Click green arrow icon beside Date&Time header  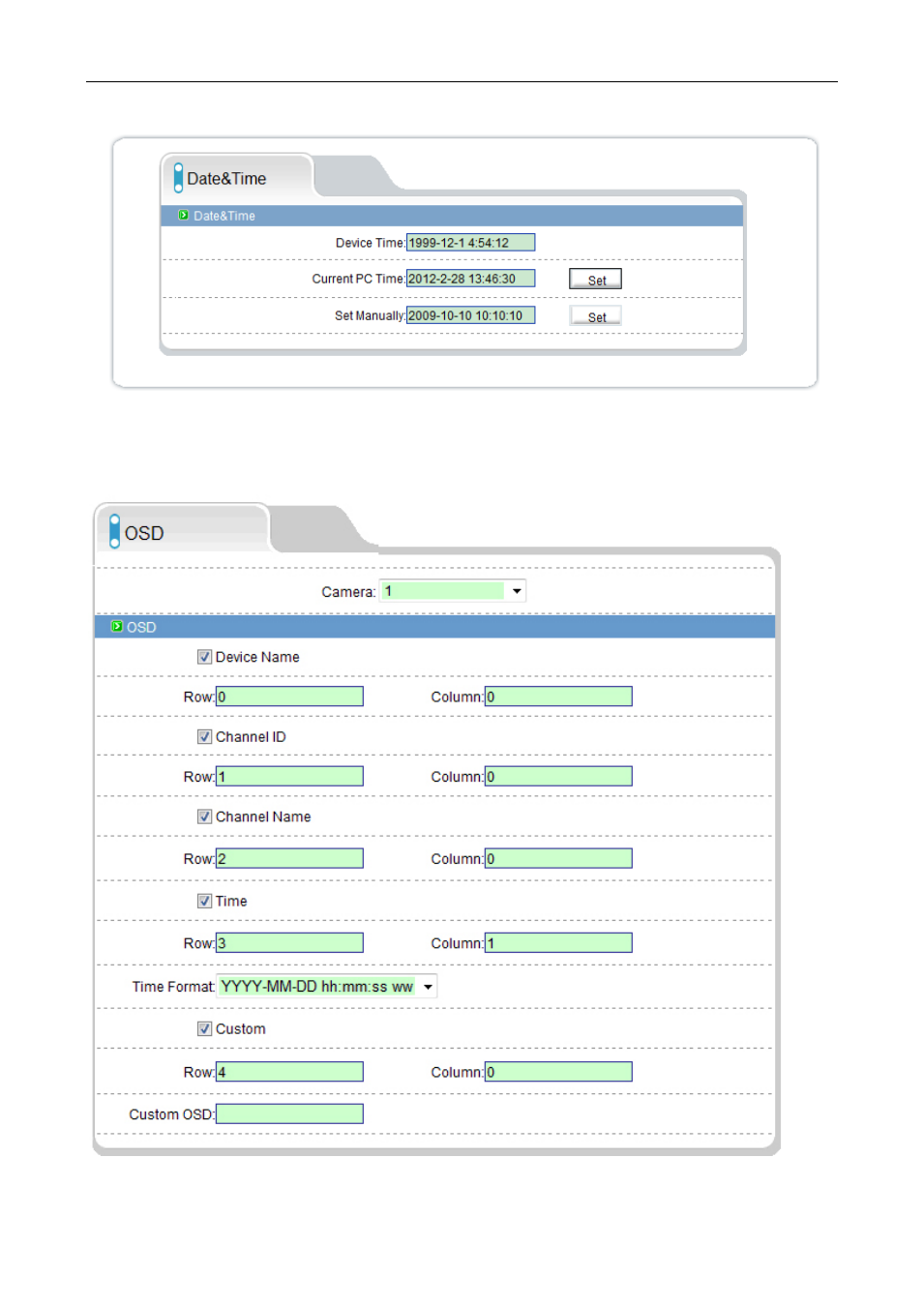point(183,216)
